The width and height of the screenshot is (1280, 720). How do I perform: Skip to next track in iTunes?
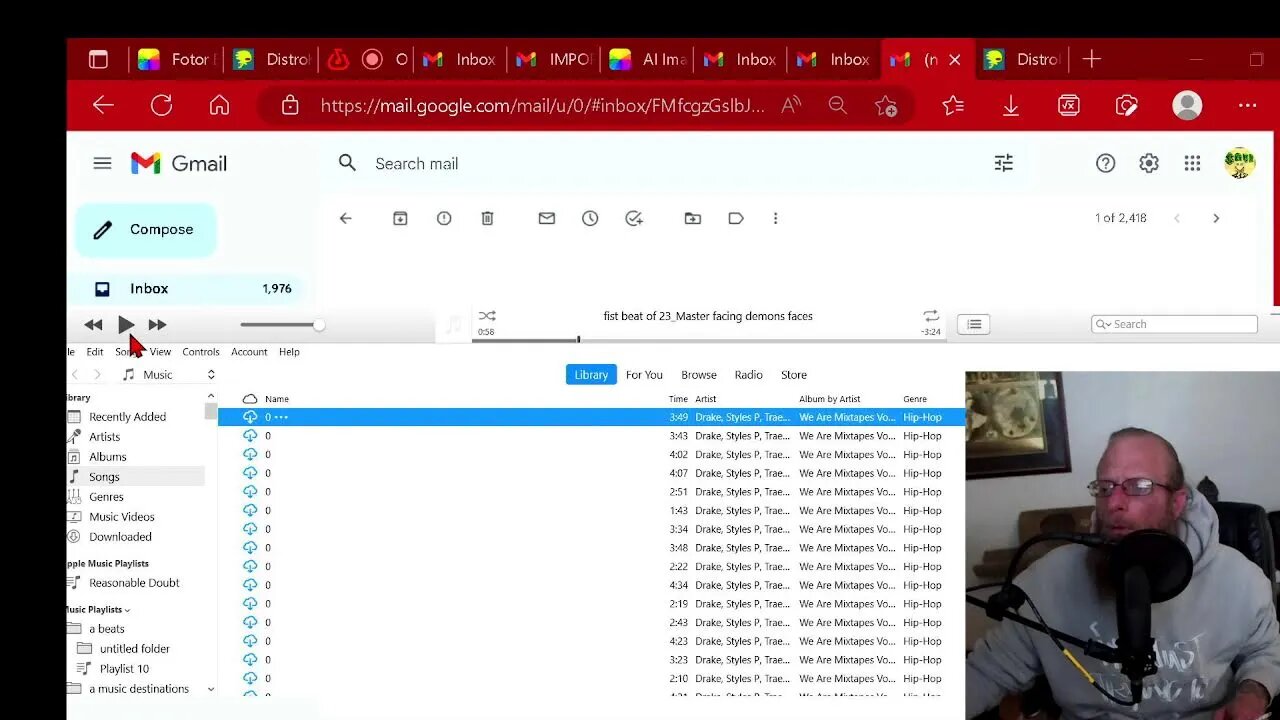pyautogui.click(x=157, y=324)
